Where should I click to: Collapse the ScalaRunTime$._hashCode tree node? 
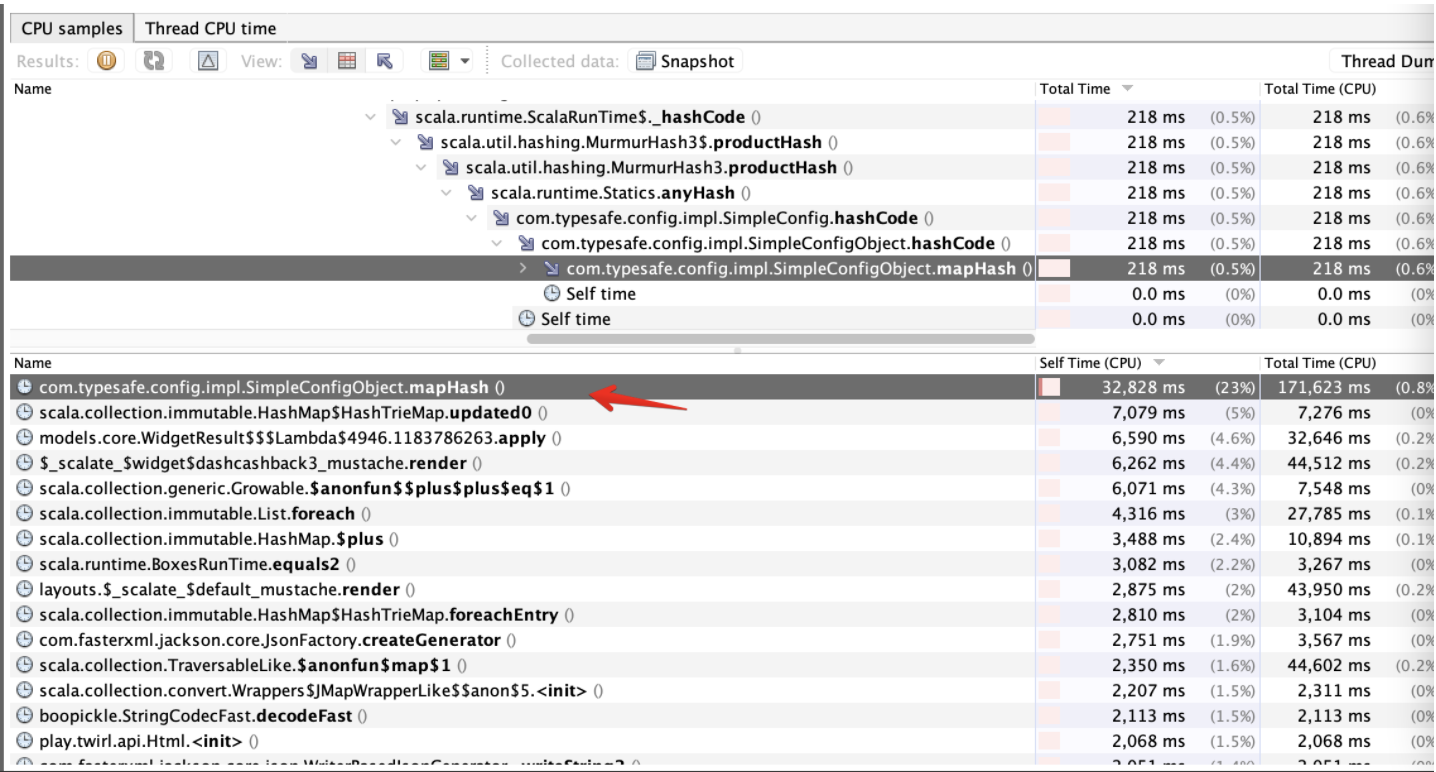coord(372,117)
